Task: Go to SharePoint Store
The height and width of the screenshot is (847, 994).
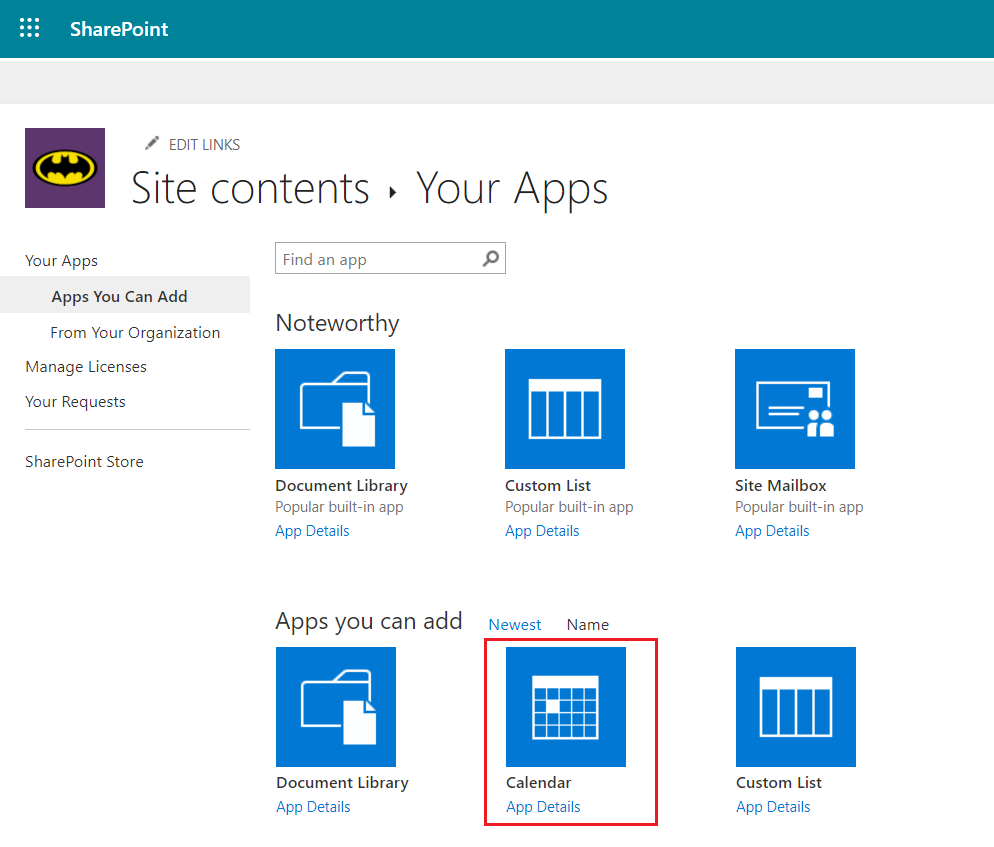Action: (84, 462)
